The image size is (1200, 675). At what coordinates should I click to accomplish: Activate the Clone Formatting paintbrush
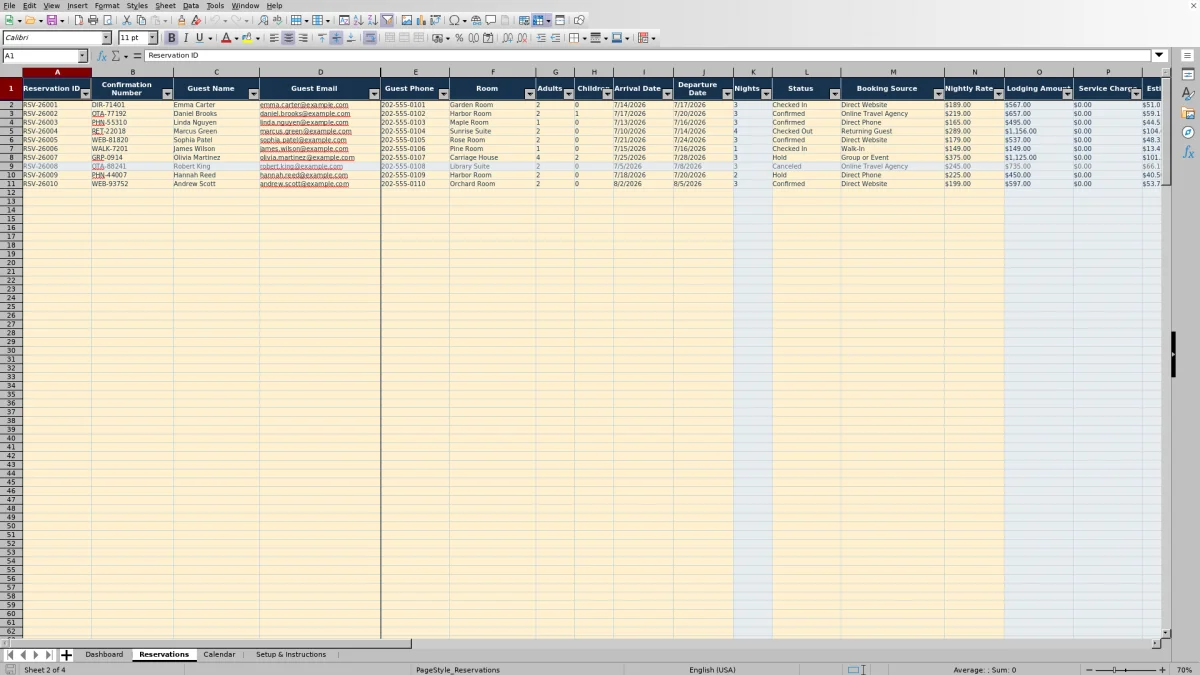pyautogui.click(x=182, y=20)
